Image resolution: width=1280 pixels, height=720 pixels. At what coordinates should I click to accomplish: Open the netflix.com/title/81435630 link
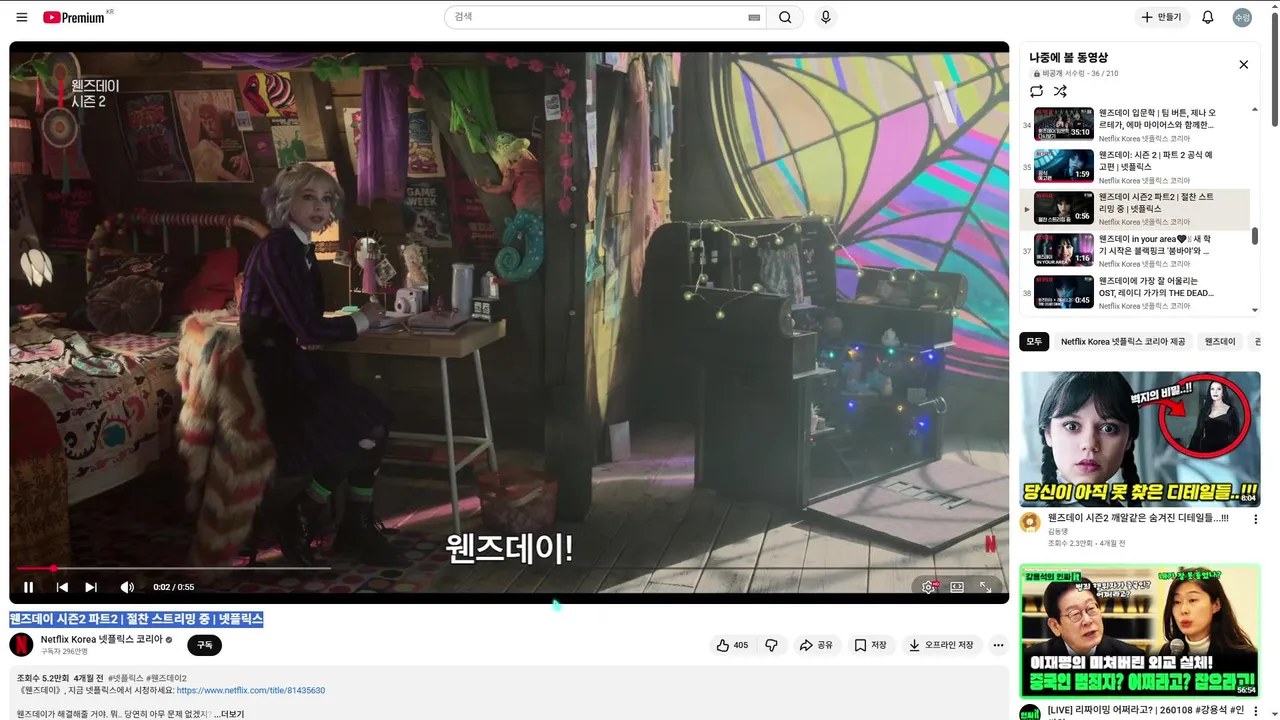[250, 690]
